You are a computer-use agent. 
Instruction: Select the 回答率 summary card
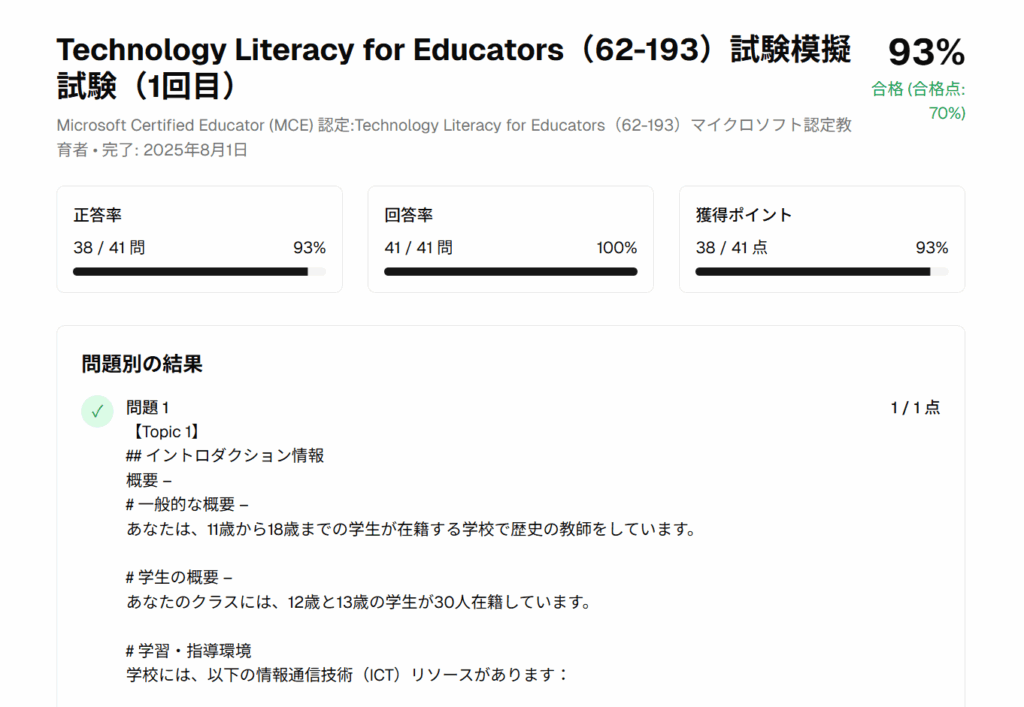point(511,239)
